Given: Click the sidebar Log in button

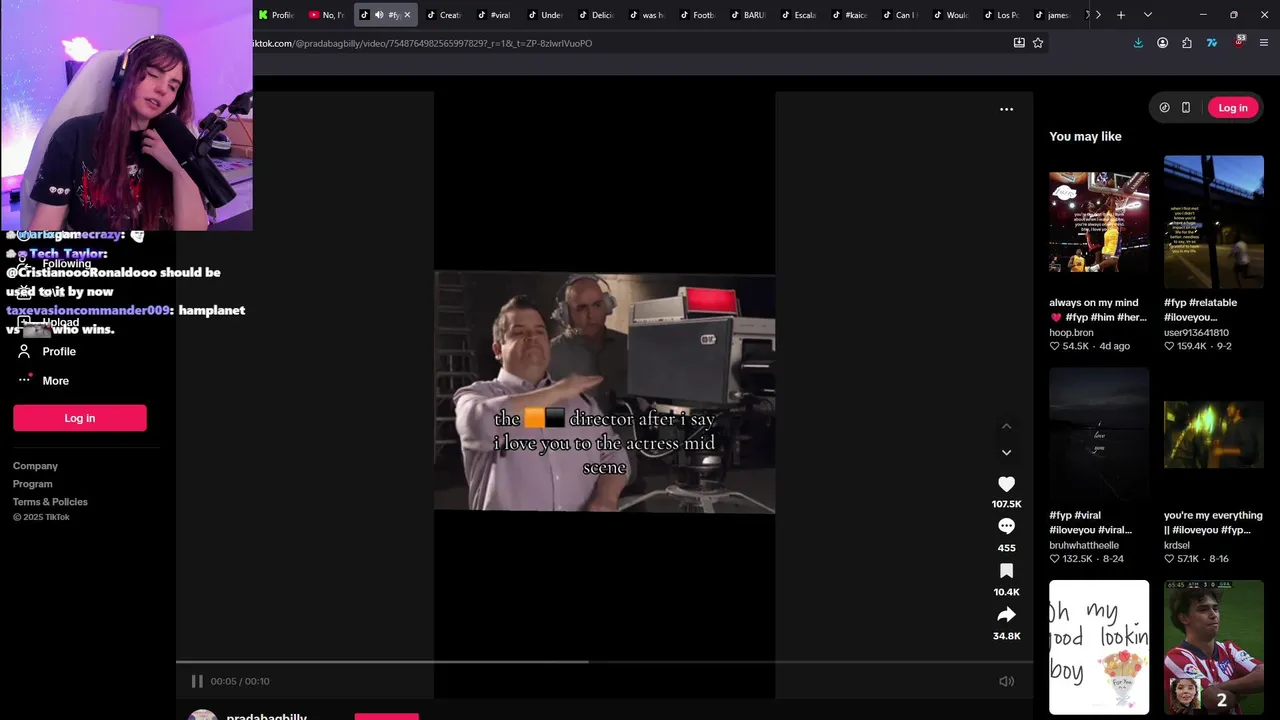Looking at the screenshot, I should (80, 418).
